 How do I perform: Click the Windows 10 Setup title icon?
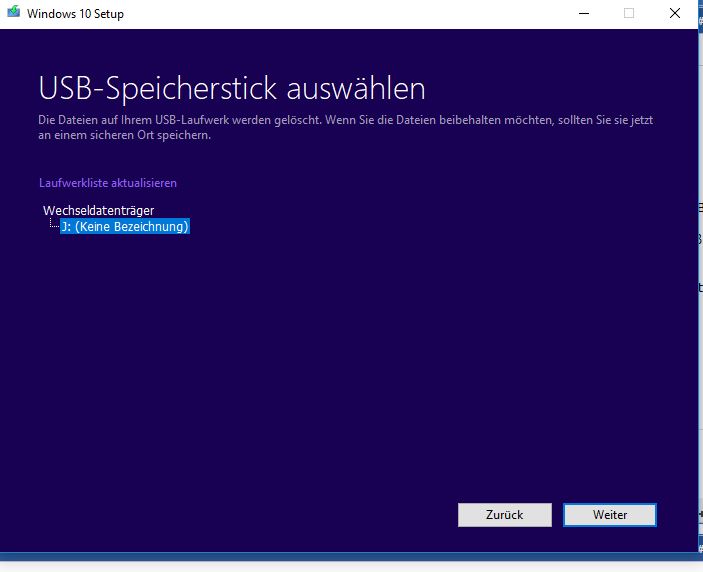14,12
